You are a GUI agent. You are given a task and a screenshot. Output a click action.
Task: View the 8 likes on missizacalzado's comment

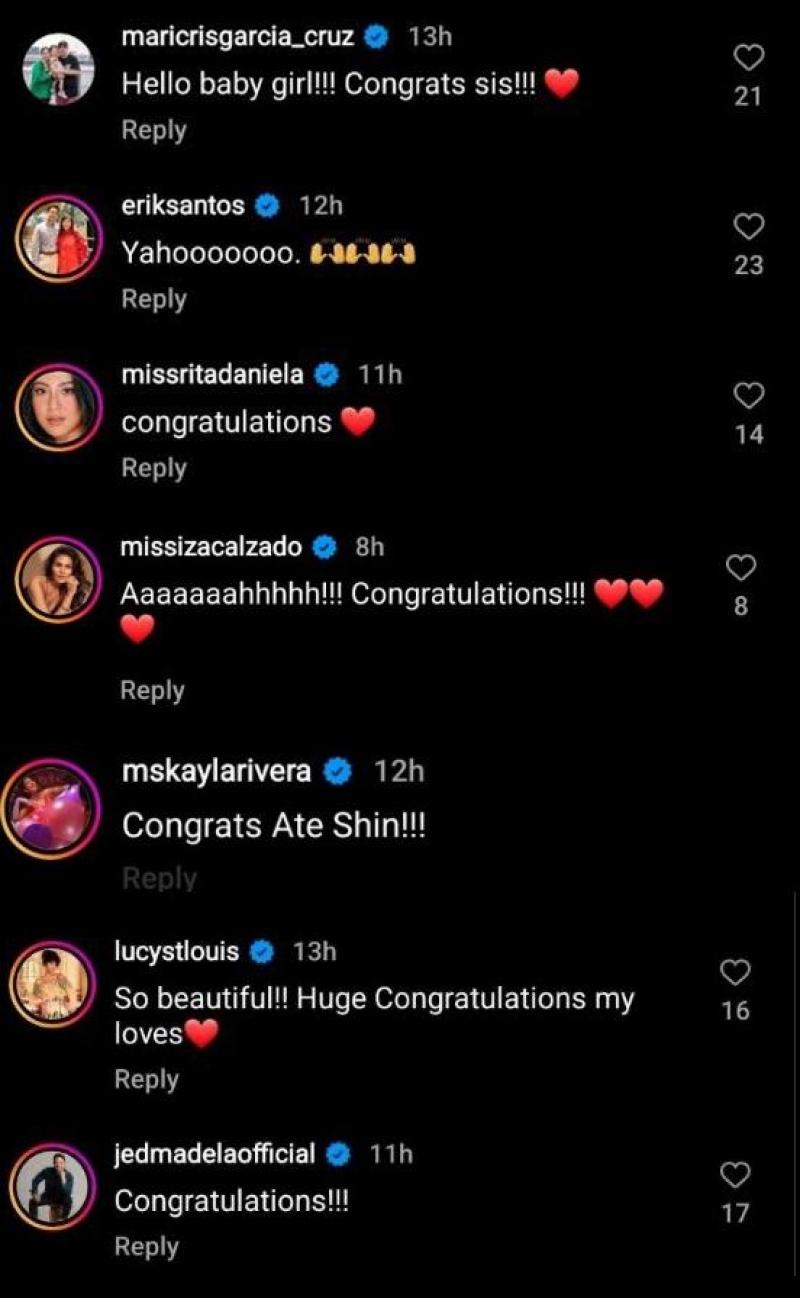(740, 605)
